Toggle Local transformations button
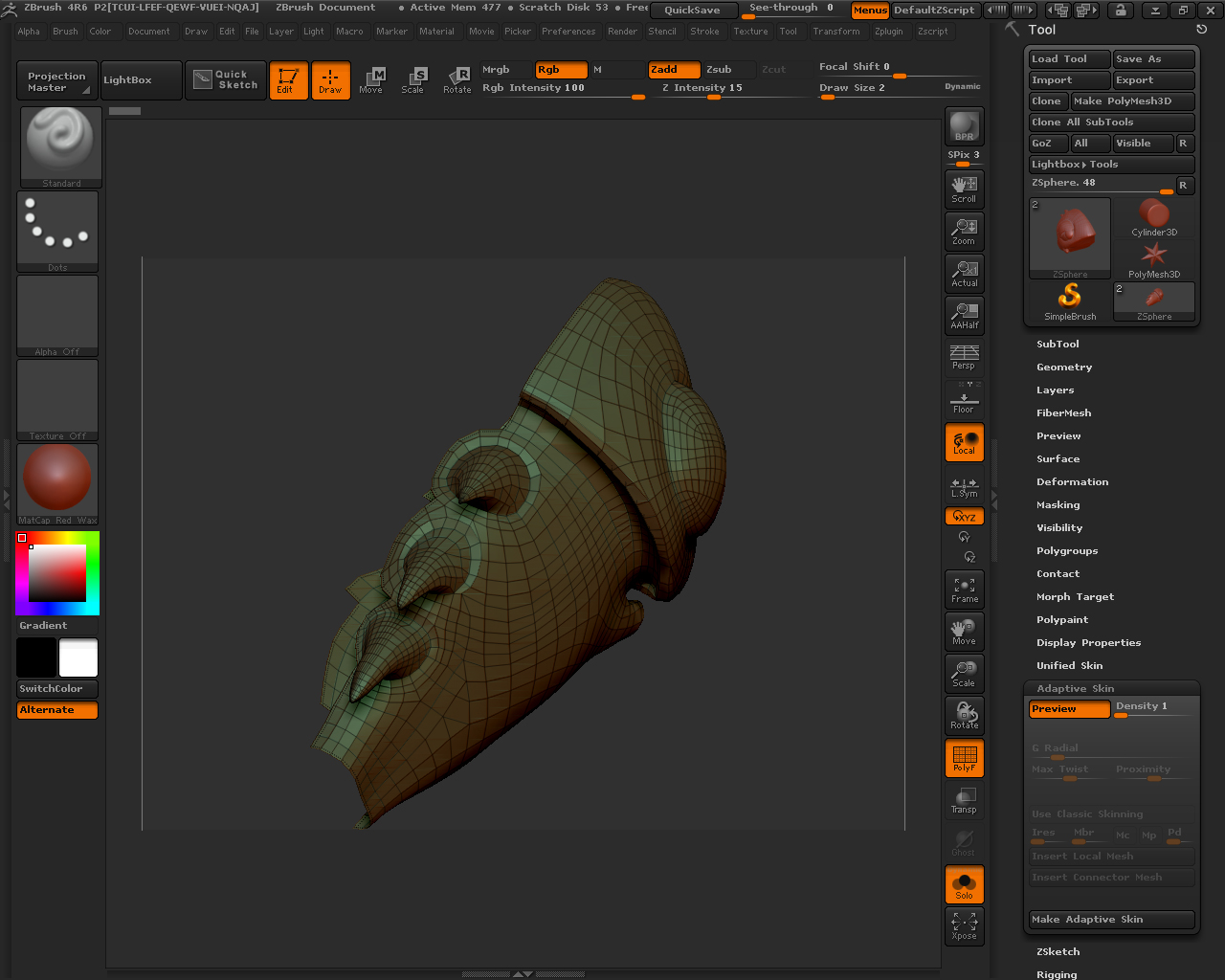The width and height of the screenshot is (1225, 980). (964, 442)
